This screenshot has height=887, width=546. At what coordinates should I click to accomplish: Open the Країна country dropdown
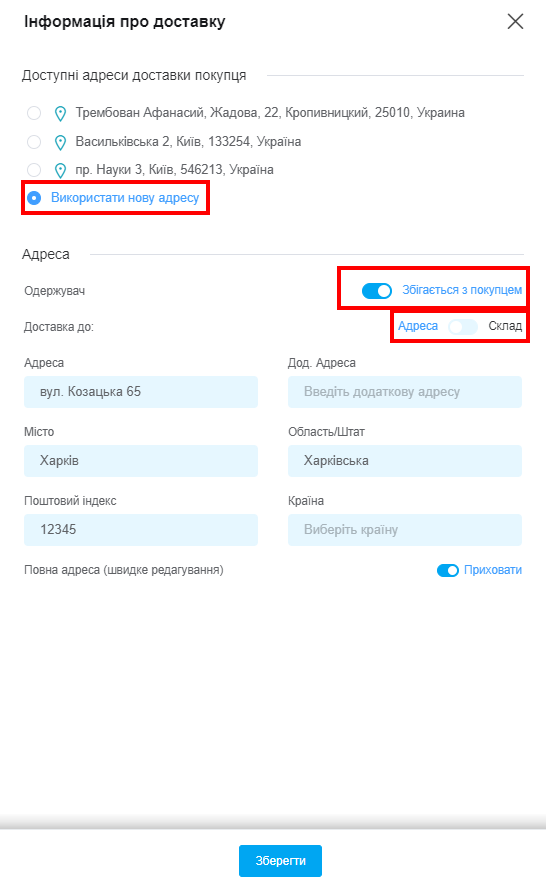pos(405,529)
